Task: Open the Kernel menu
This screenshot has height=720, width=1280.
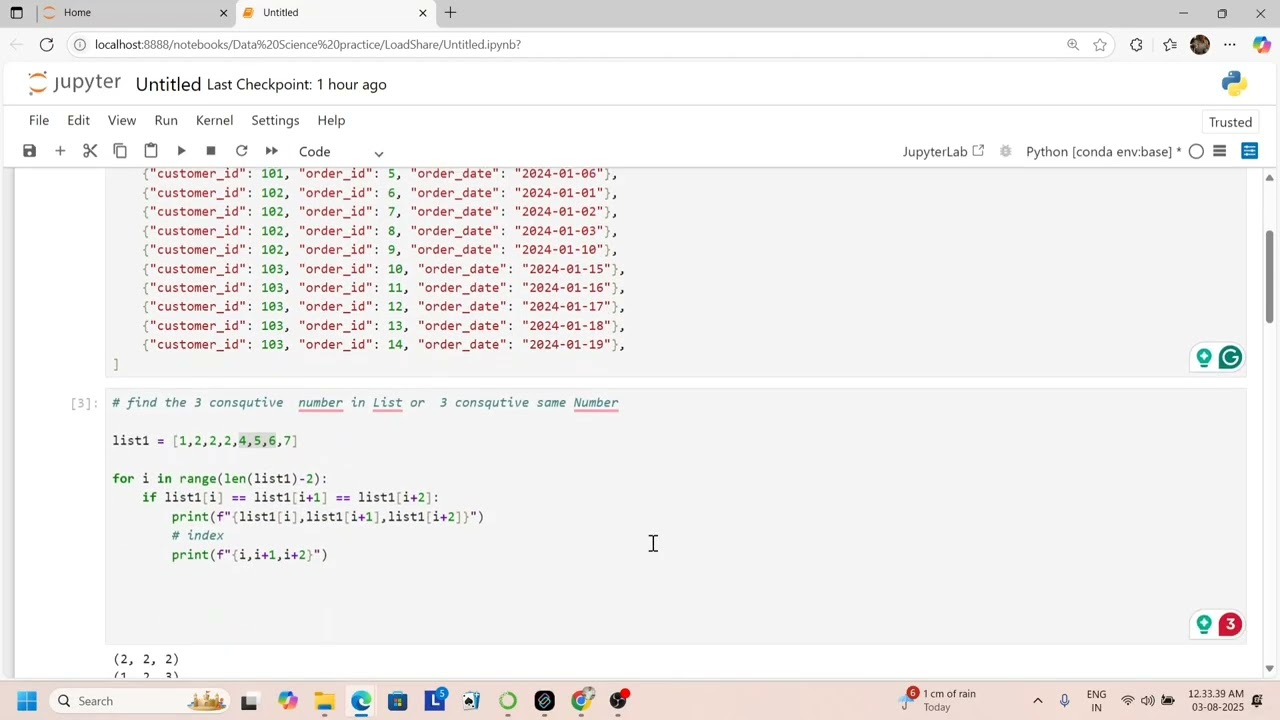Action: tap(214, 120)
